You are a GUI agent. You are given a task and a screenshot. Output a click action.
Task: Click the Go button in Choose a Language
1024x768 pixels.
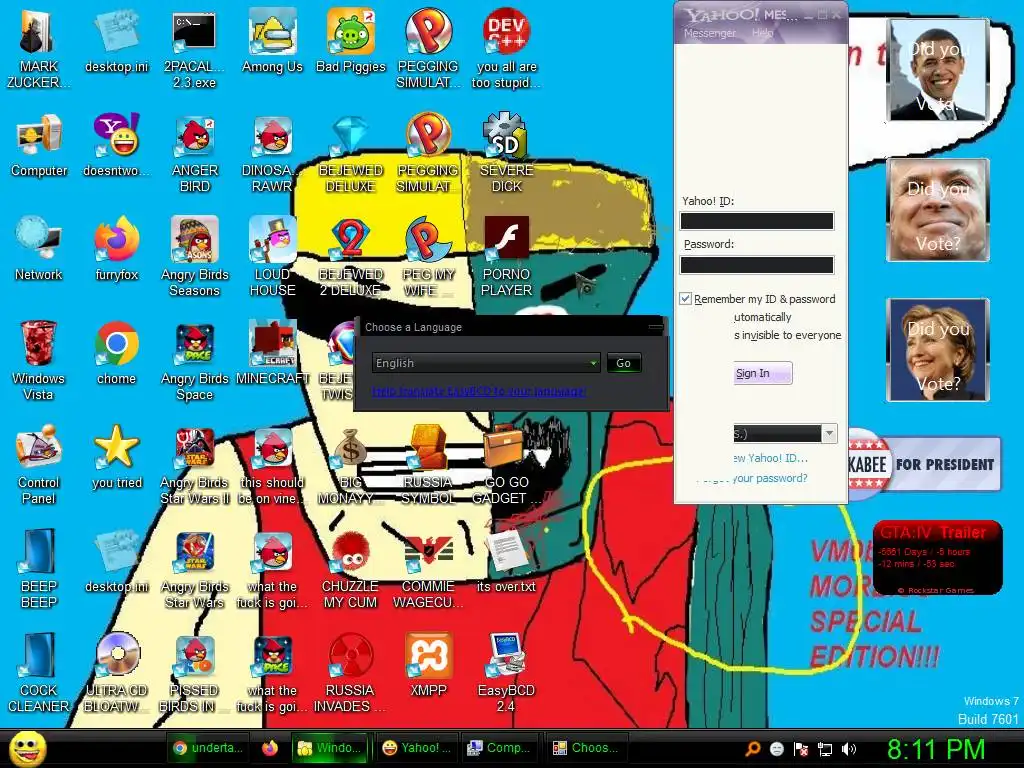624,363
